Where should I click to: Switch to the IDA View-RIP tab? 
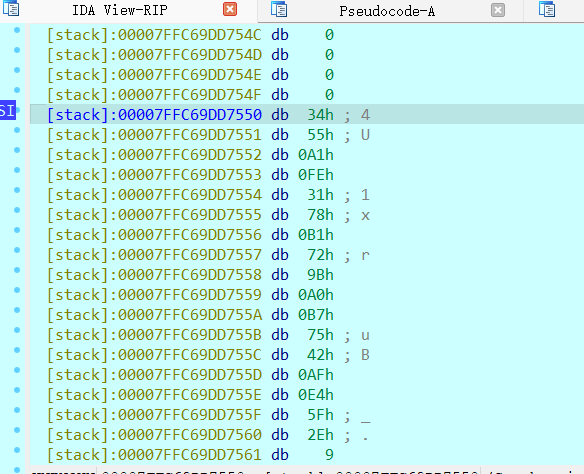[120, 10]
